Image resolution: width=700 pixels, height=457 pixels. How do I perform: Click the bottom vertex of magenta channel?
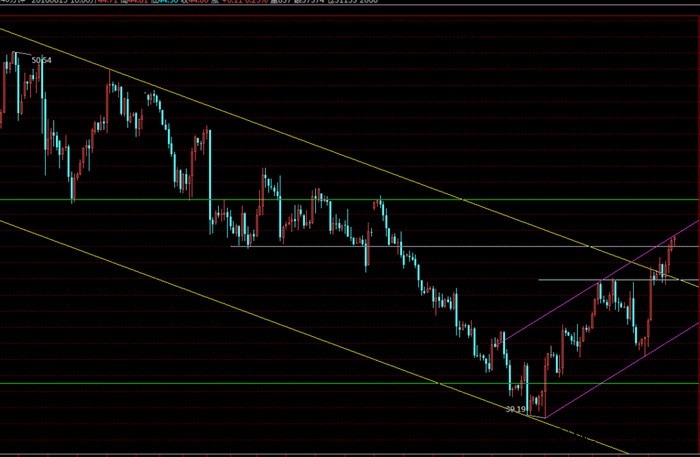coord(545,417)
